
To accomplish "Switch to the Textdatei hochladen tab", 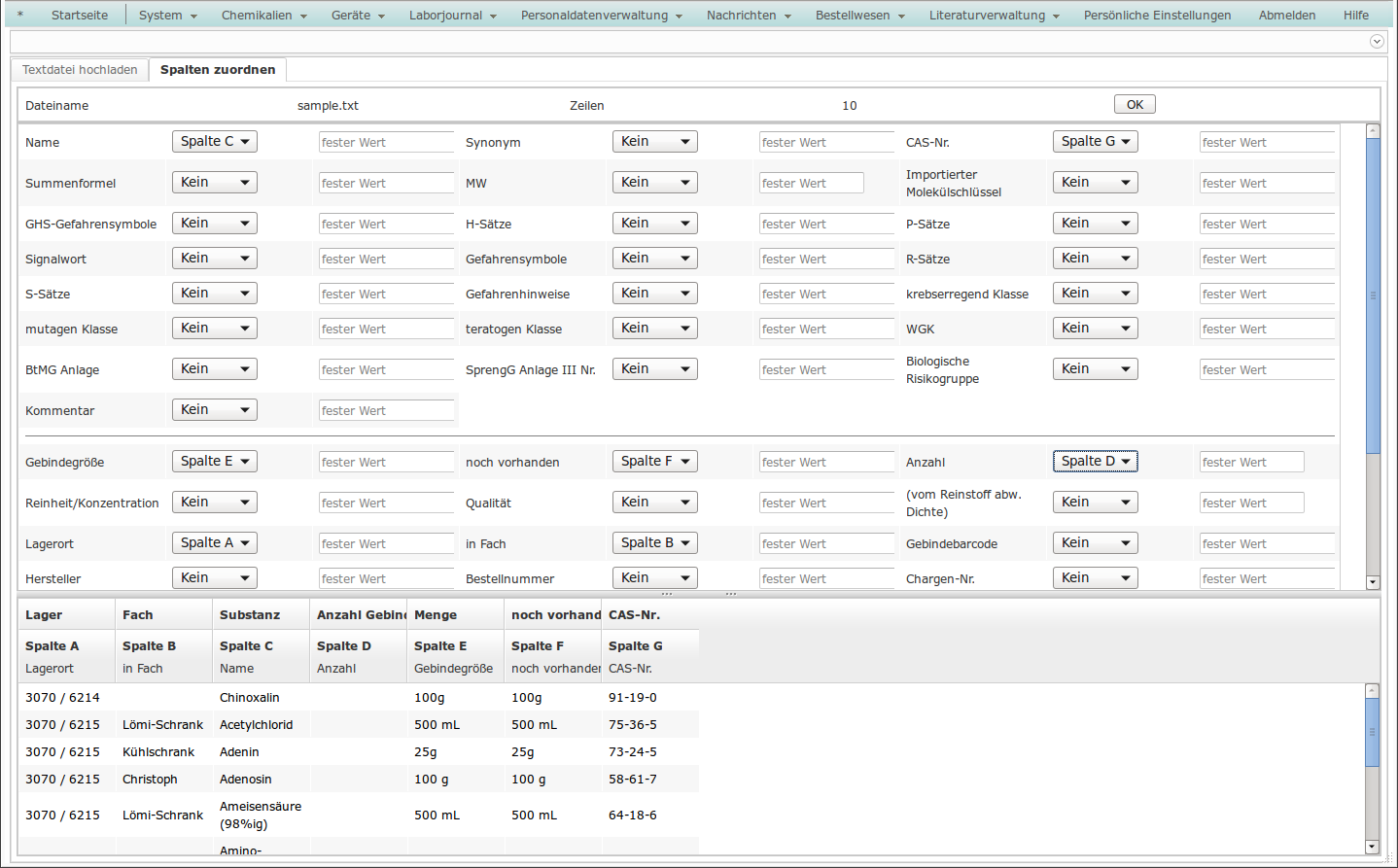I will (x=80, y=70).
